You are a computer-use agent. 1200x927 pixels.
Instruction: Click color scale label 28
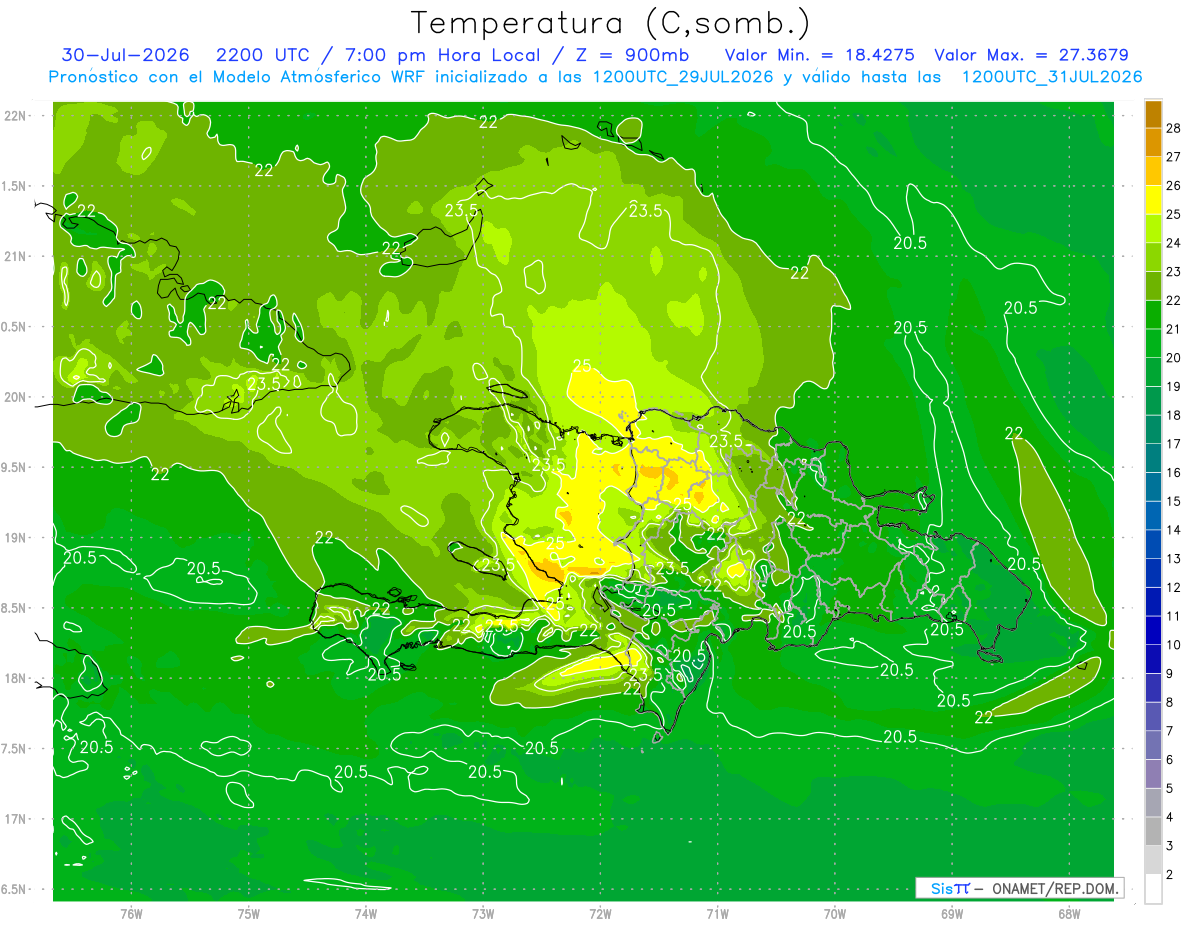(x=1173, y=128)
